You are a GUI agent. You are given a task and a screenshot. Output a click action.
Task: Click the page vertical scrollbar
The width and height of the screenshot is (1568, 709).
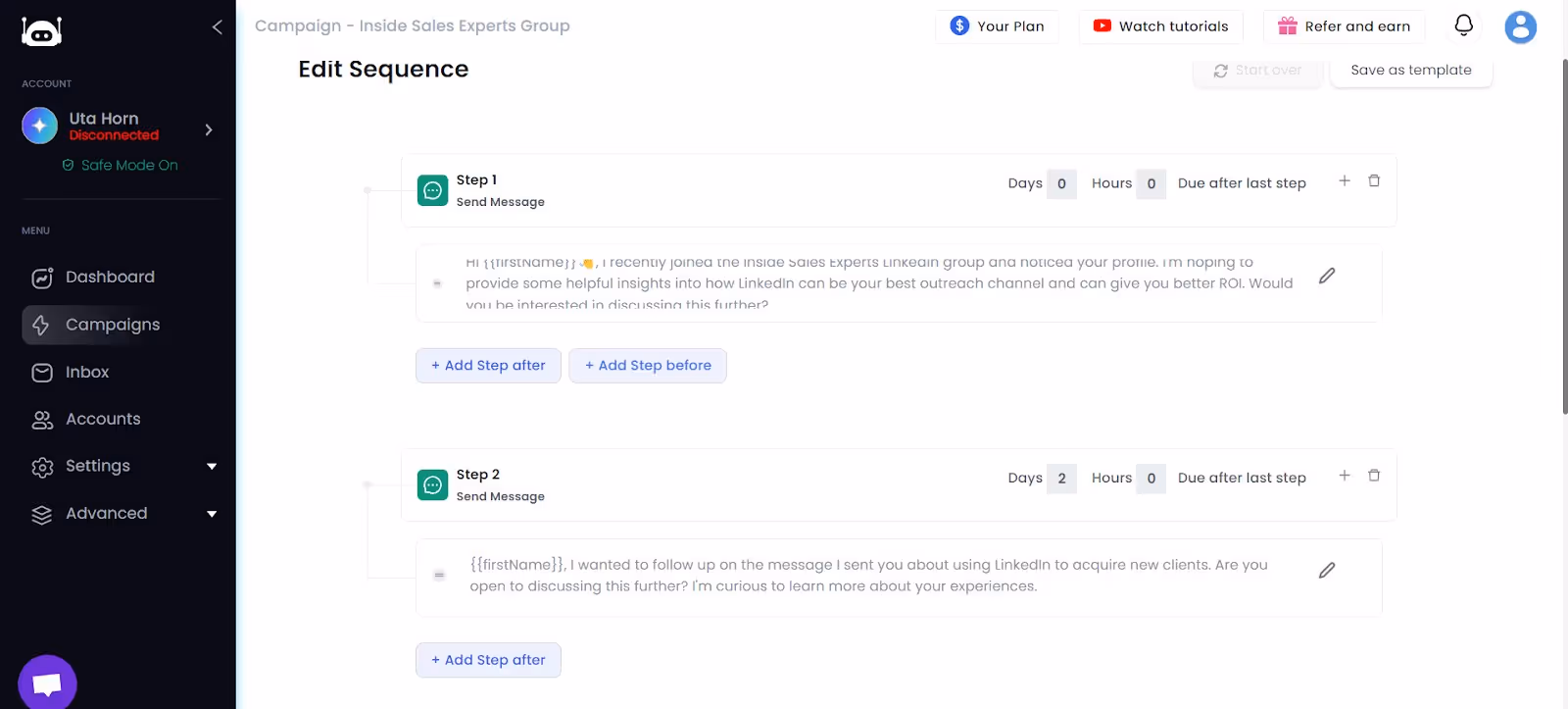pos(1564,235)
